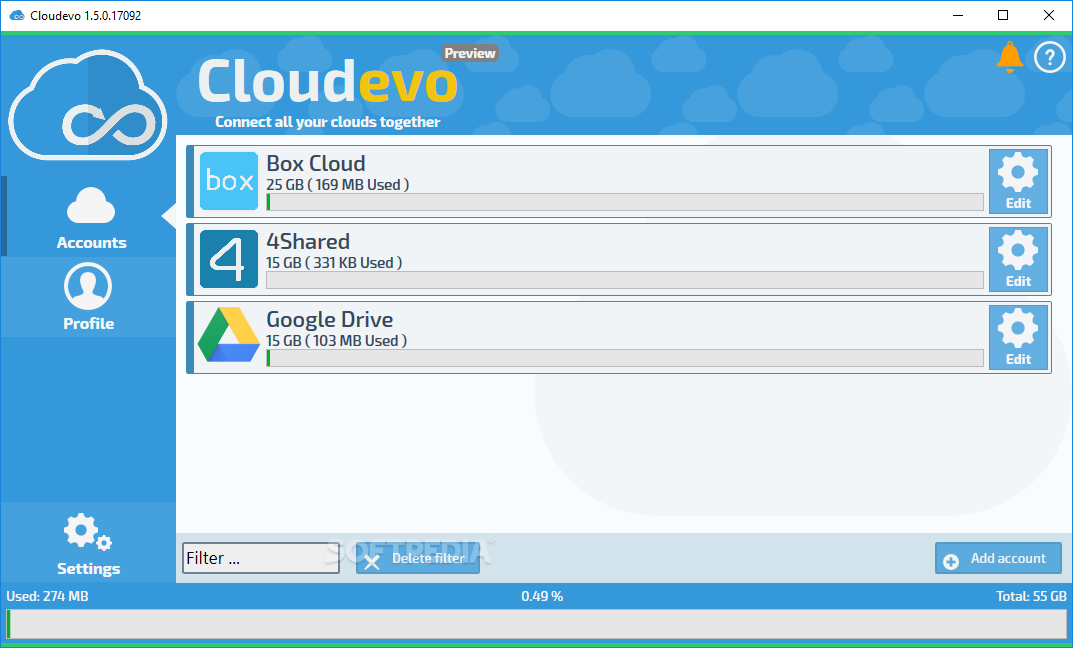Select the 4Shared title text
This screenshot has height=648, width=1073.
pyautogui.click(x=308, y=242)
